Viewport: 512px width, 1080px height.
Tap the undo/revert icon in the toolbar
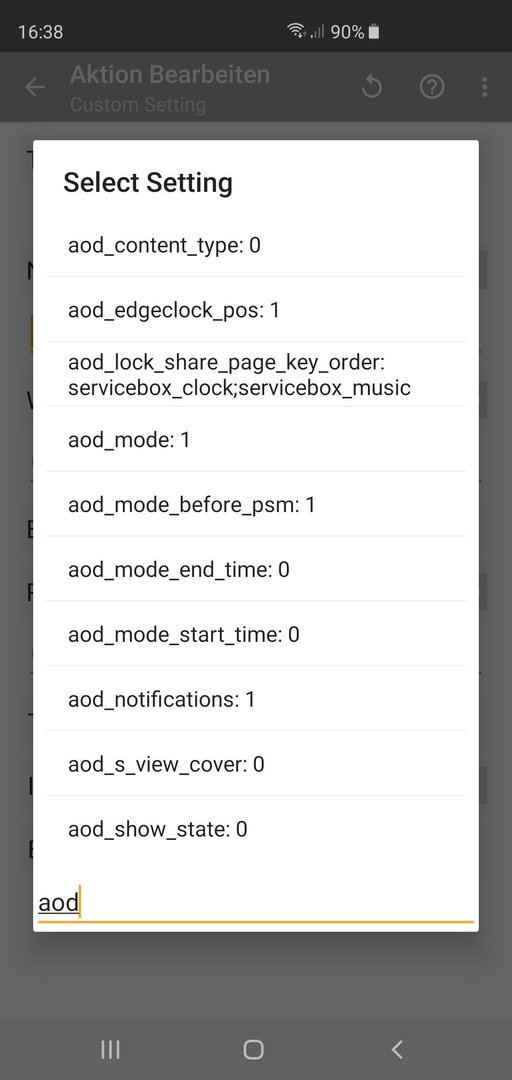(x=371, y=87)
